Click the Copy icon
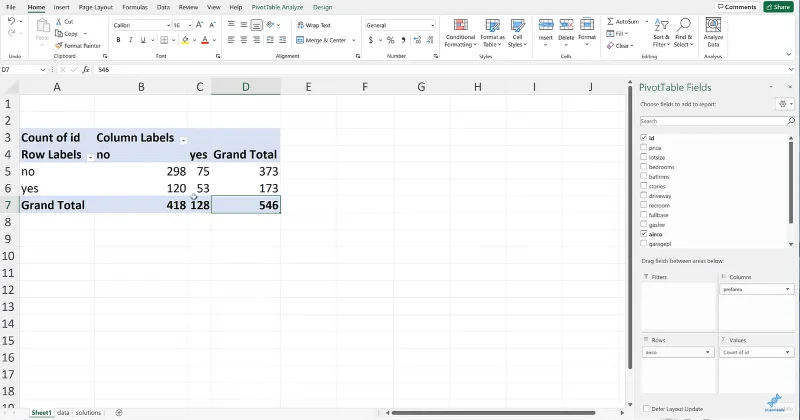This screenshot has width=800, height=420. [x=59, y=34]
